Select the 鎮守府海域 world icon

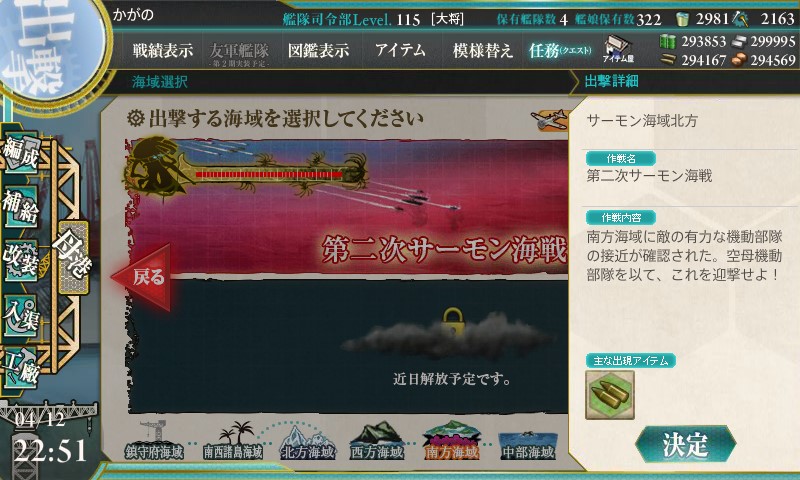pos(154,441)
